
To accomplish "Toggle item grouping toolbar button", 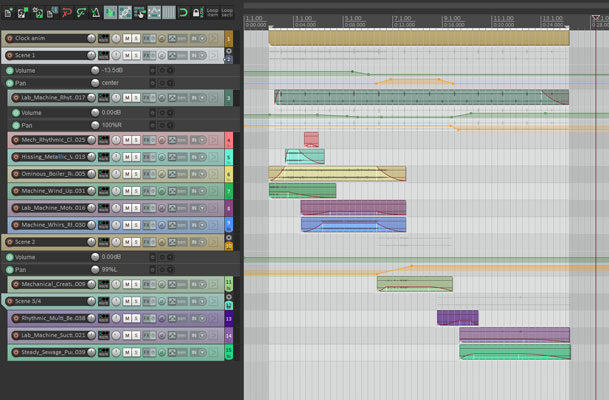I will (125, 12).
